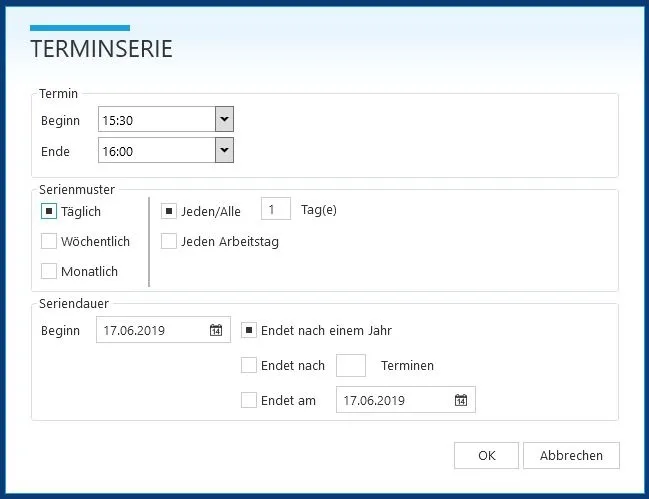Click the Seriendauer group heading
The width and height of the screenshot is (649, 499).
(x=74, y=304)
